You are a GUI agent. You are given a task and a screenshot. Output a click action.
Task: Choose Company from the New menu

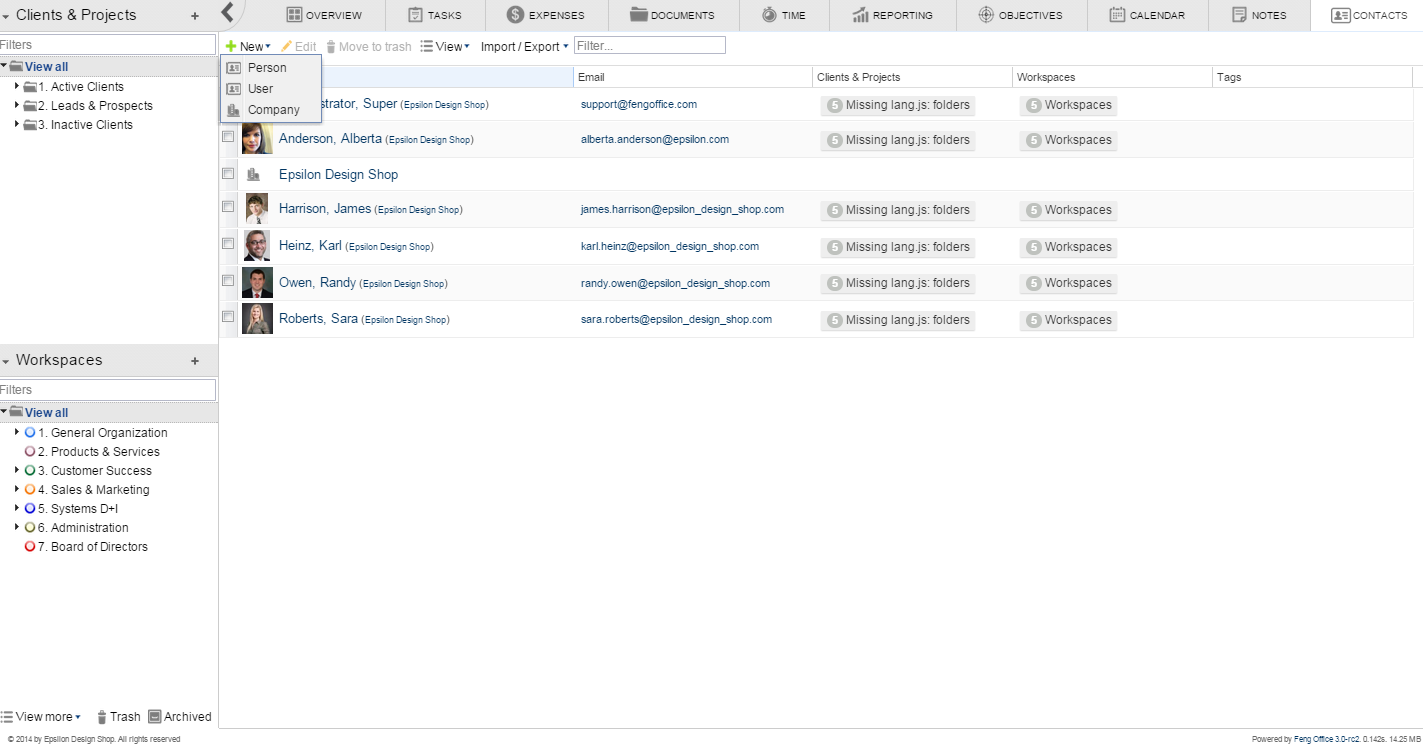coord(273,110)
